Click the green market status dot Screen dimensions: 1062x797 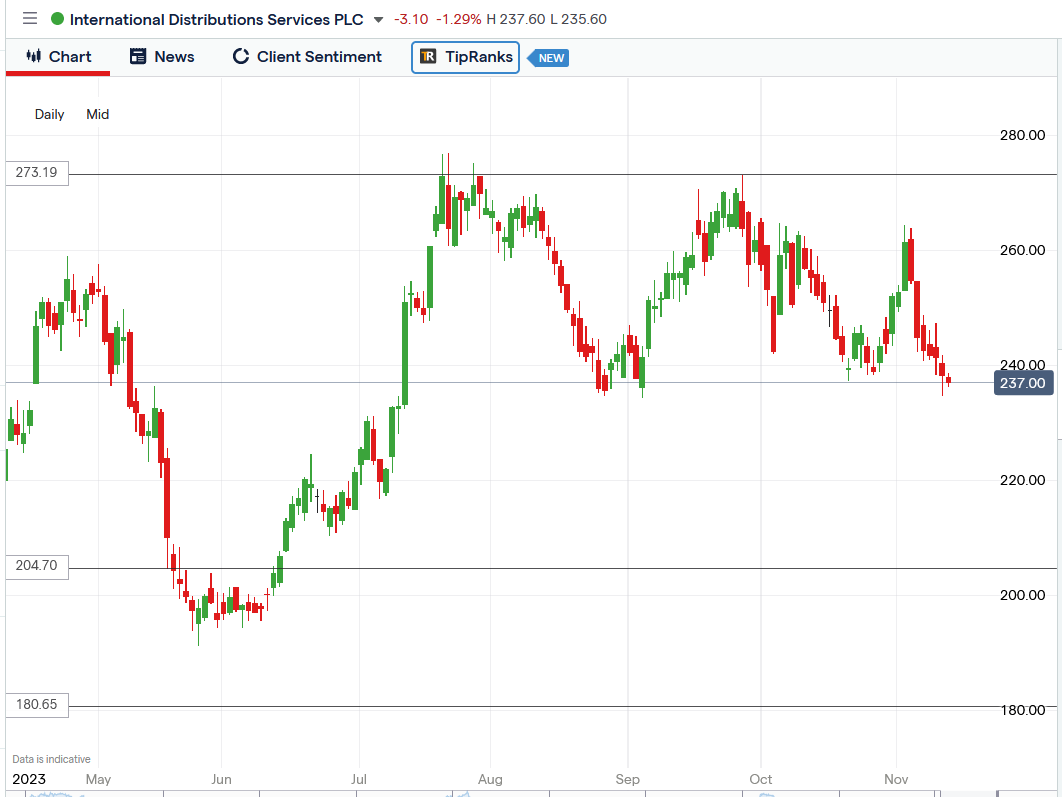pos(58,19)
